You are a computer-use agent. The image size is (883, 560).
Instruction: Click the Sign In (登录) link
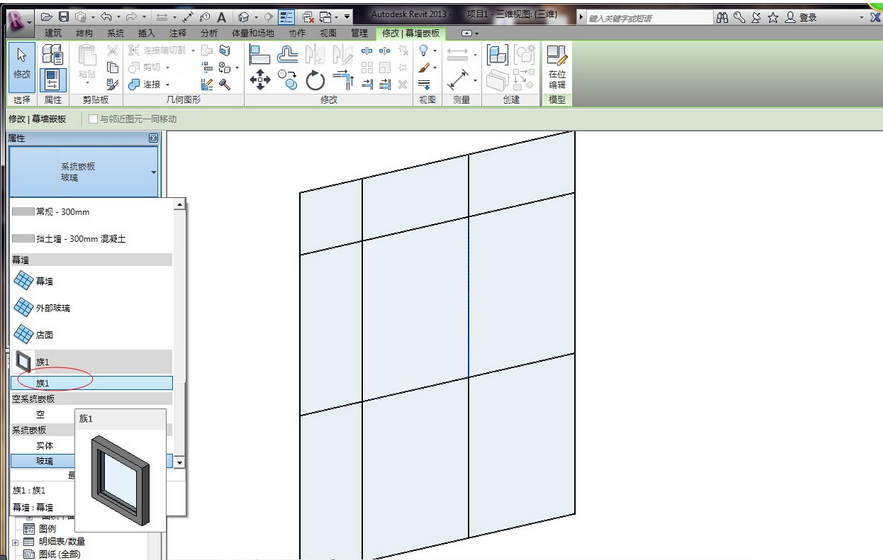pyautogui.click(x=801, y=17)
